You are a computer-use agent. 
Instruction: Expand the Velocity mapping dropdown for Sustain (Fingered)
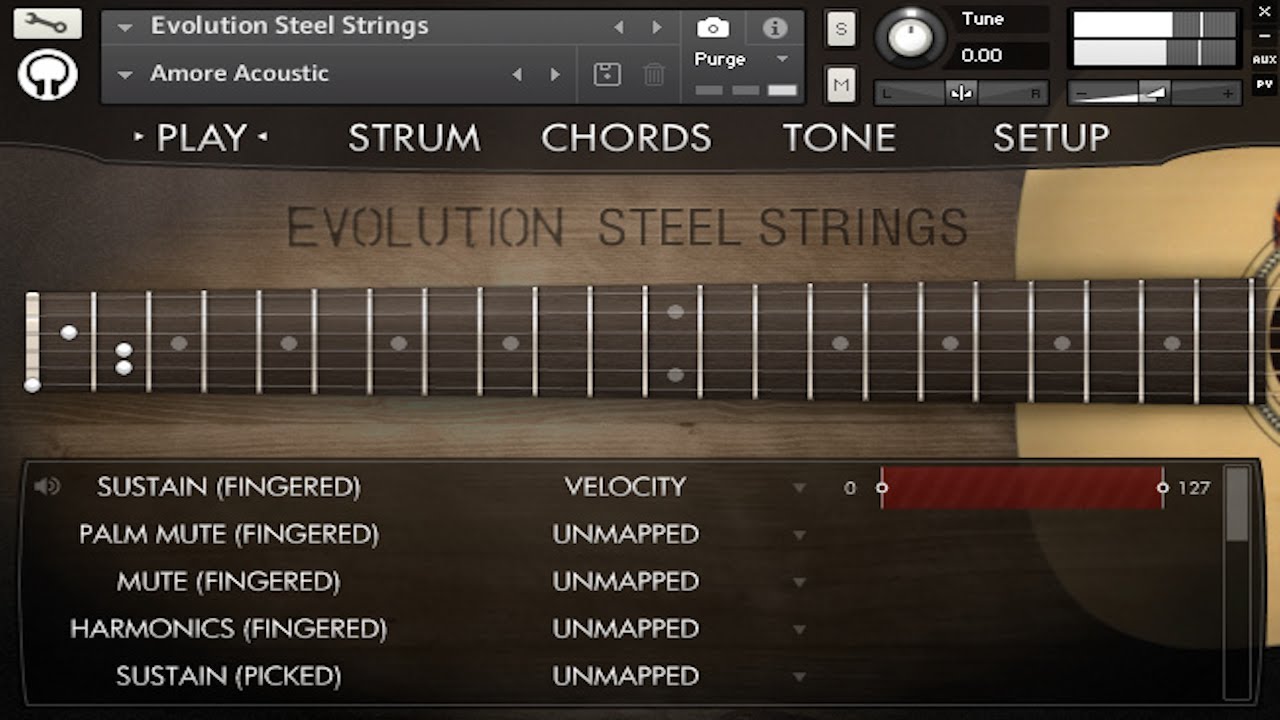pyautogui.click(x=799, y=488)
